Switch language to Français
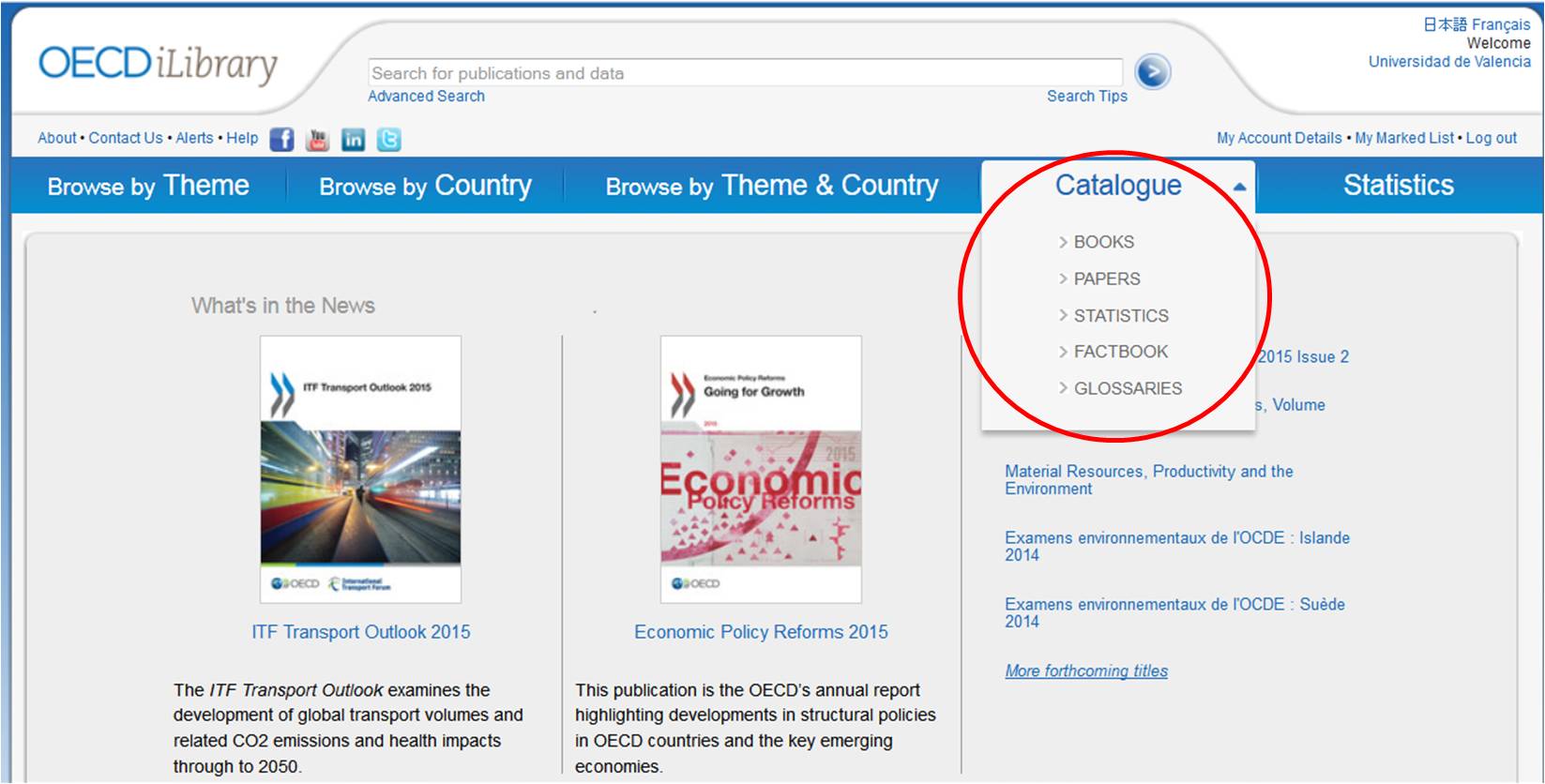This screenshot has height=784, width=1545. (1501, 24)
